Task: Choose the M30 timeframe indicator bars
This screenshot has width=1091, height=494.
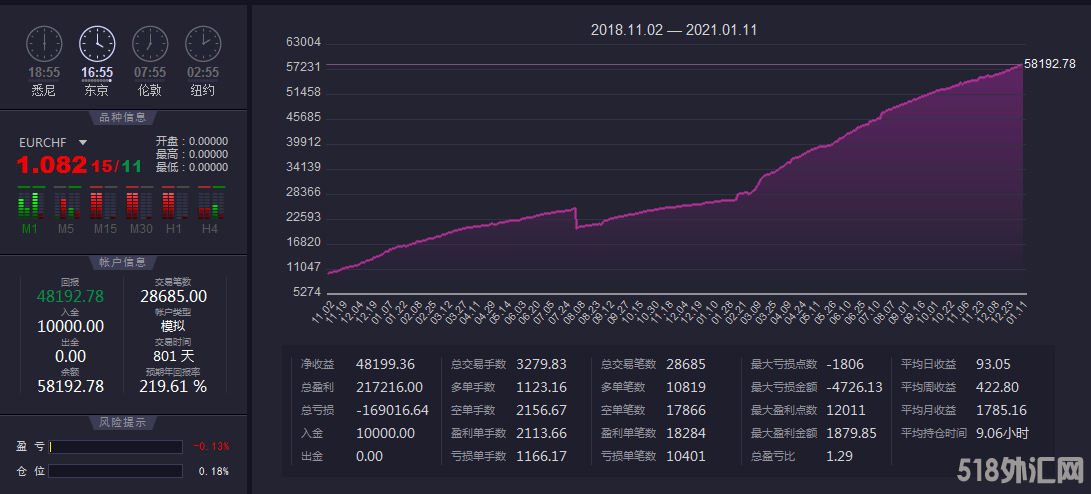Action: [139, 204]
